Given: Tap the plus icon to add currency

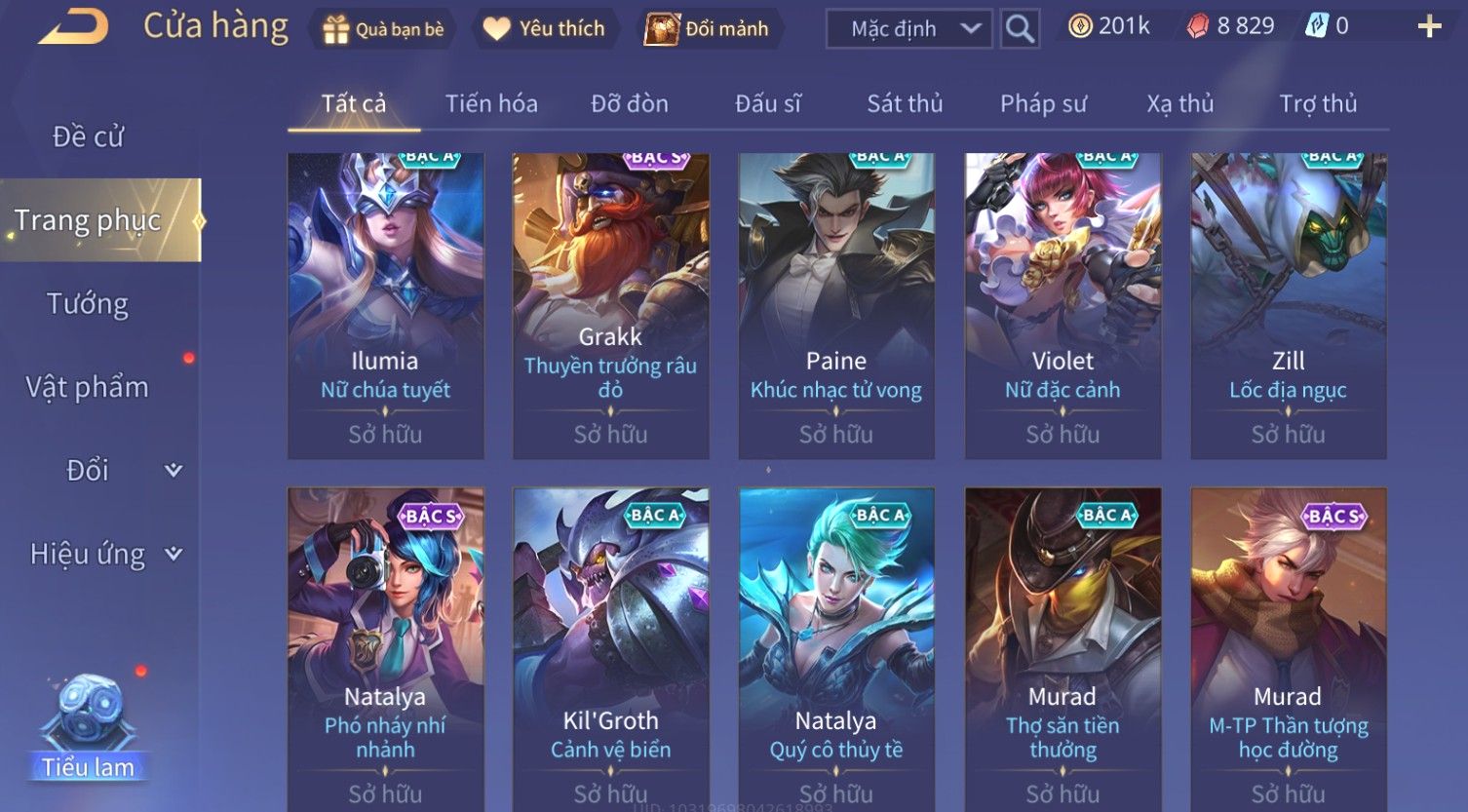Looking at the screenshot, I should coord(1429,26).
